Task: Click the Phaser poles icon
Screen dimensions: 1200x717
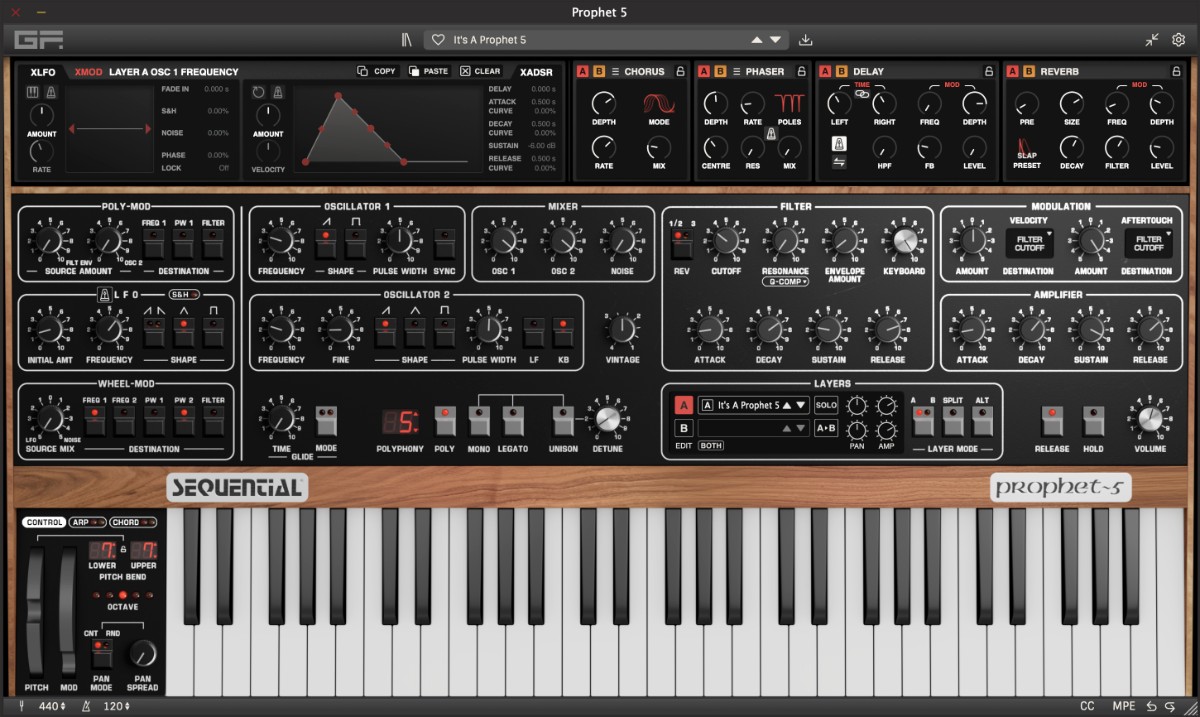Action: coord(789,103)
